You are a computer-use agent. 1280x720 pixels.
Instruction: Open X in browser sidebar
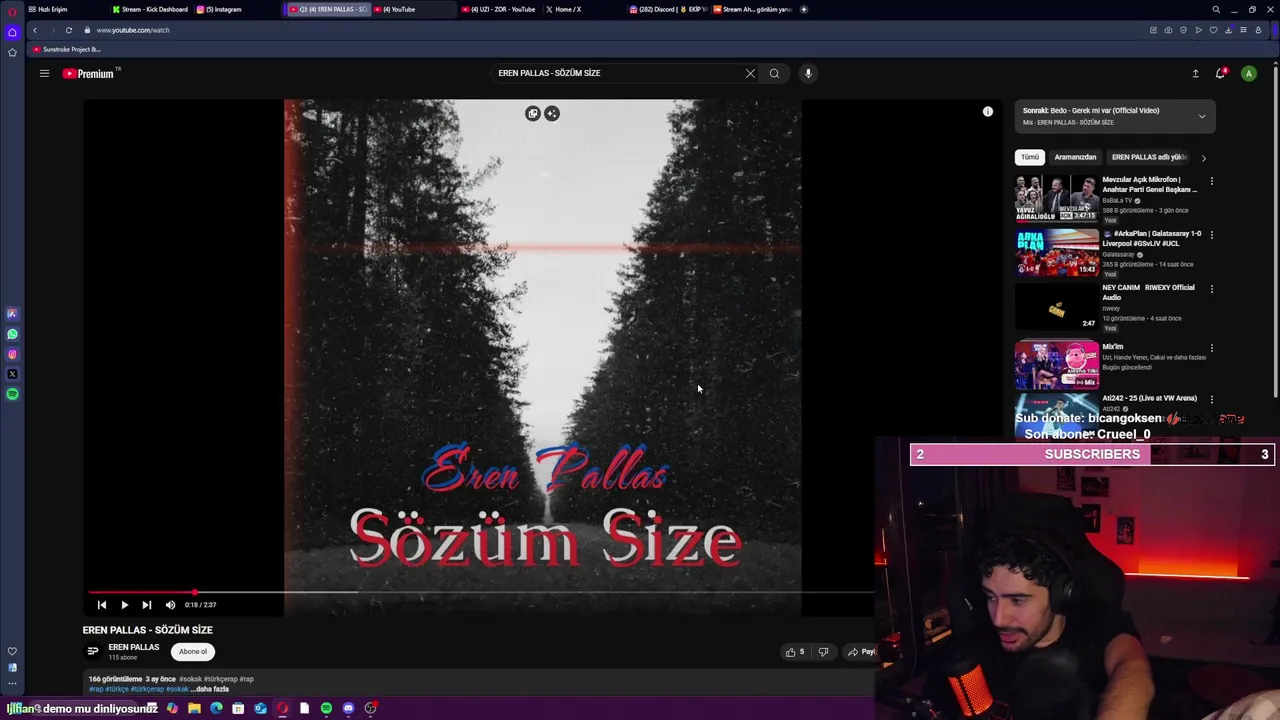tap(12, 374)
